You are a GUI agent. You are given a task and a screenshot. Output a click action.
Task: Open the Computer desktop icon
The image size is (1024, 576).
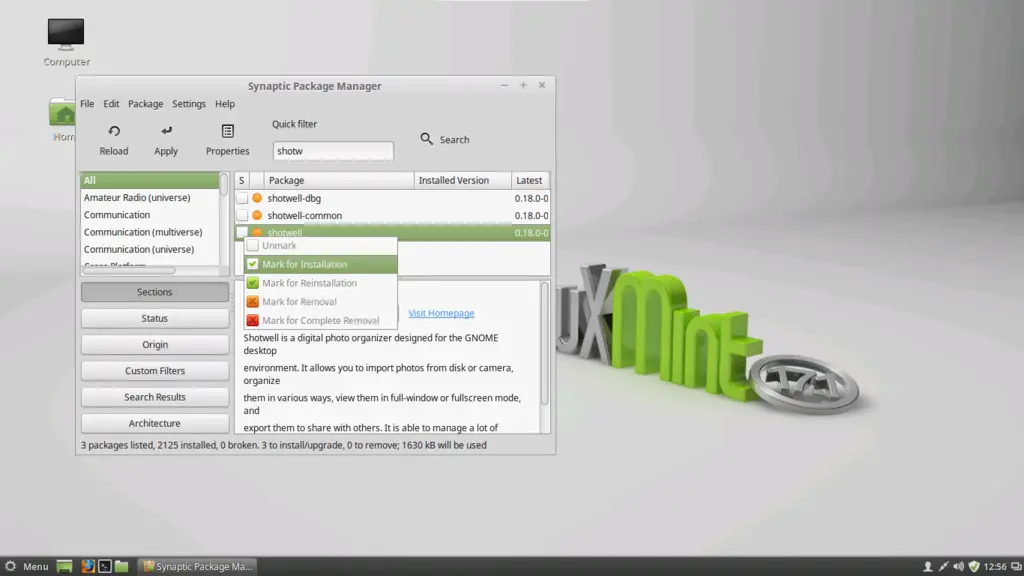pyautogui.click(x=66, y=34)
